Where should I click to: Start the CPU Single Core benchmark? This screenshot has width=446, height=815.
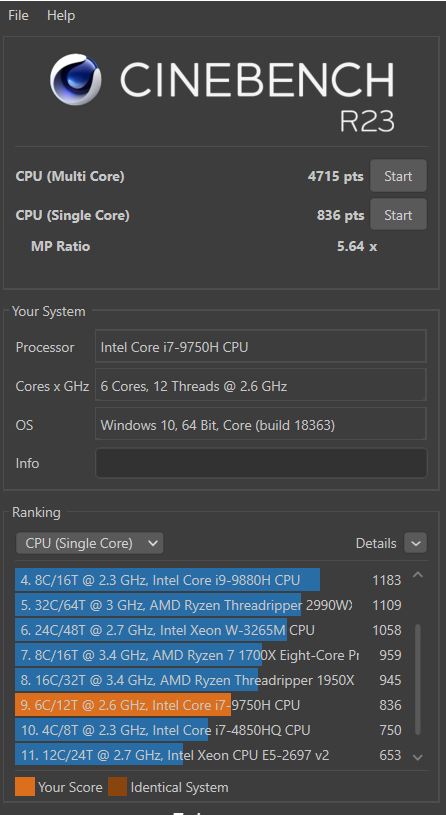coord(398,215)
